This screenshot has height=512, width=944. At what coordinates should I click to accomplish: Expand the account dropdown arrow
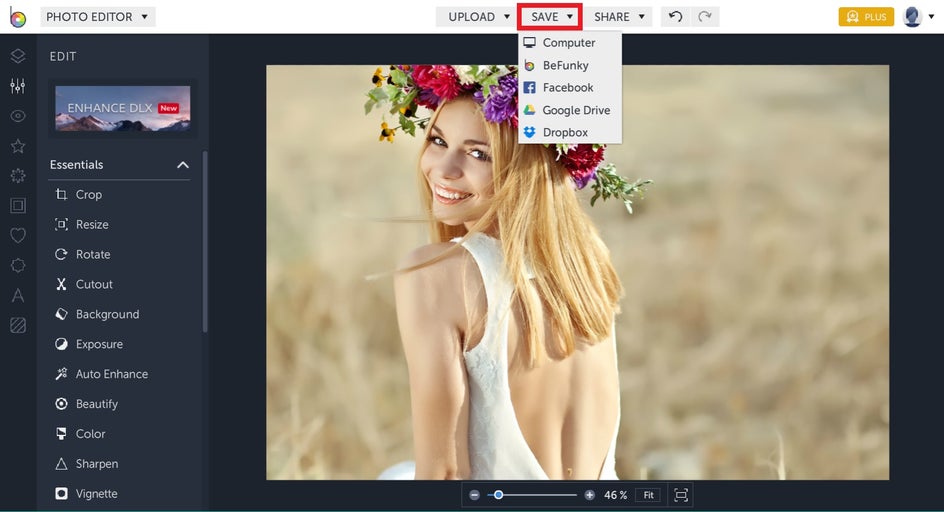click(931, 17)
